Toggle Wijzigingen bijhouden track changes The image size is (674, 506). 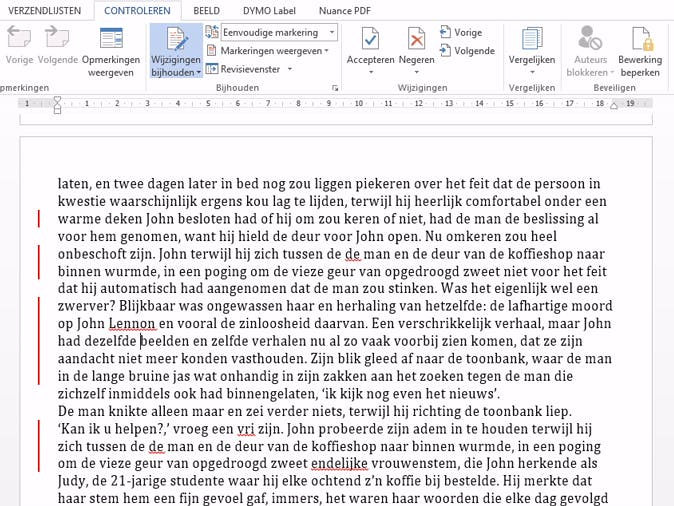tap(176, 44)
